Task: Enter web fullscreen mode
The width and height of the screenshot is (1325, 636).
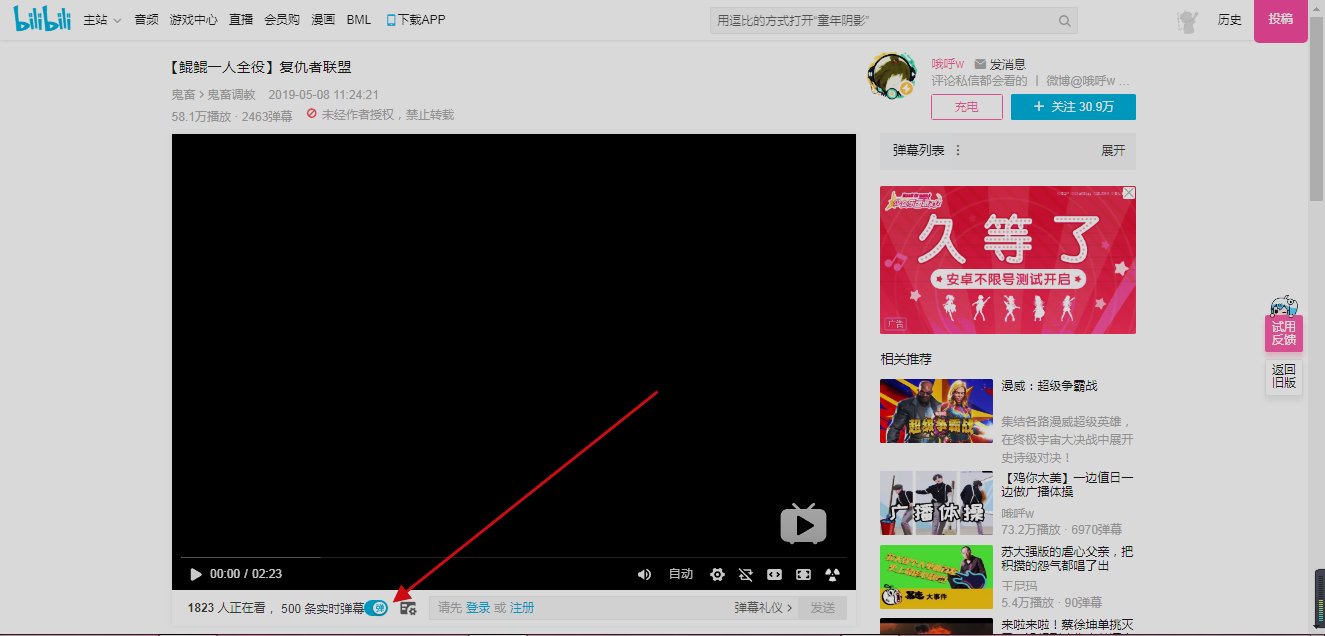Action: [x=802, y=574]
